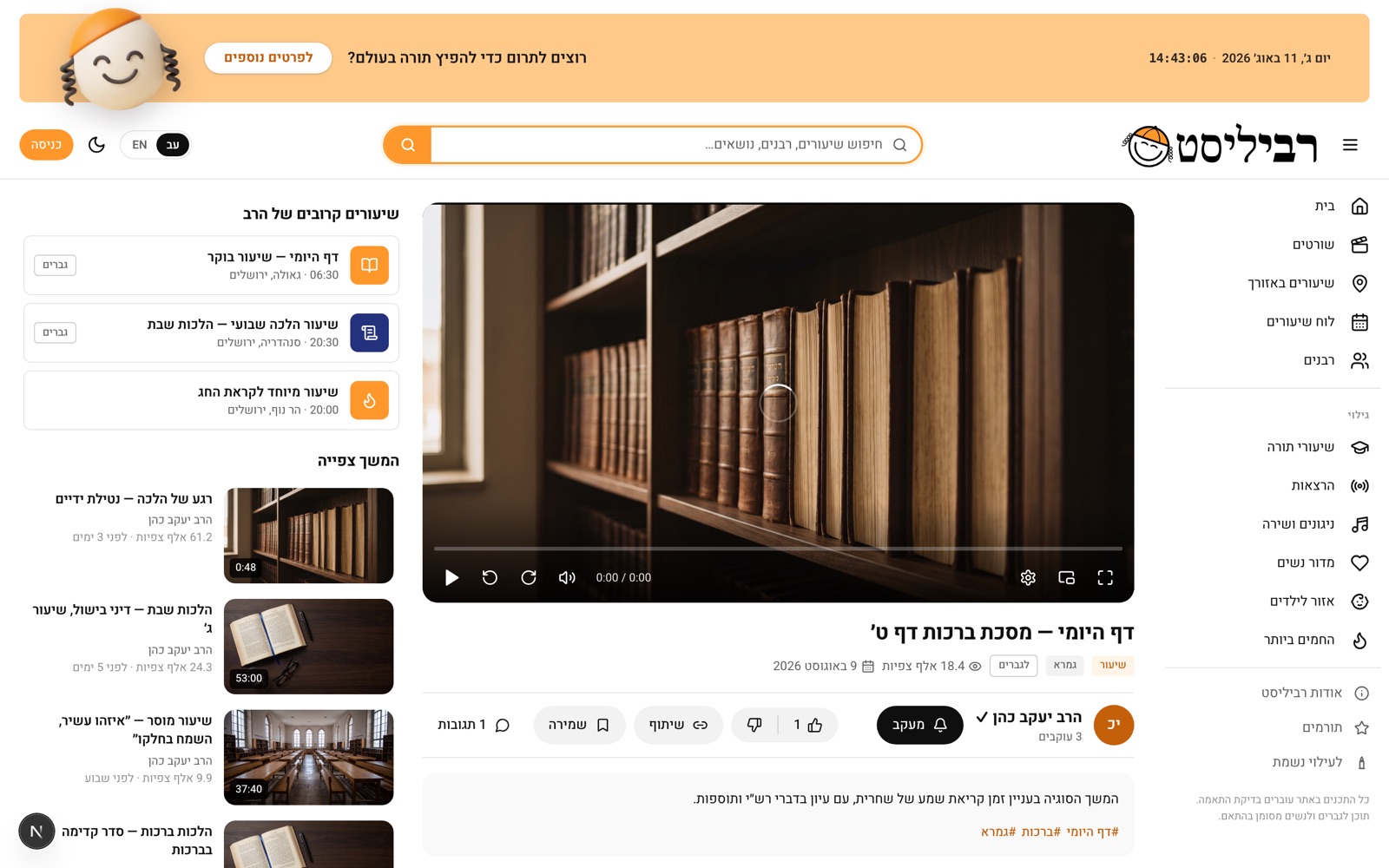This screenshot has width=1389, height=868.
Task: Click the orange search submit button
Action: [x=408, y=145]
